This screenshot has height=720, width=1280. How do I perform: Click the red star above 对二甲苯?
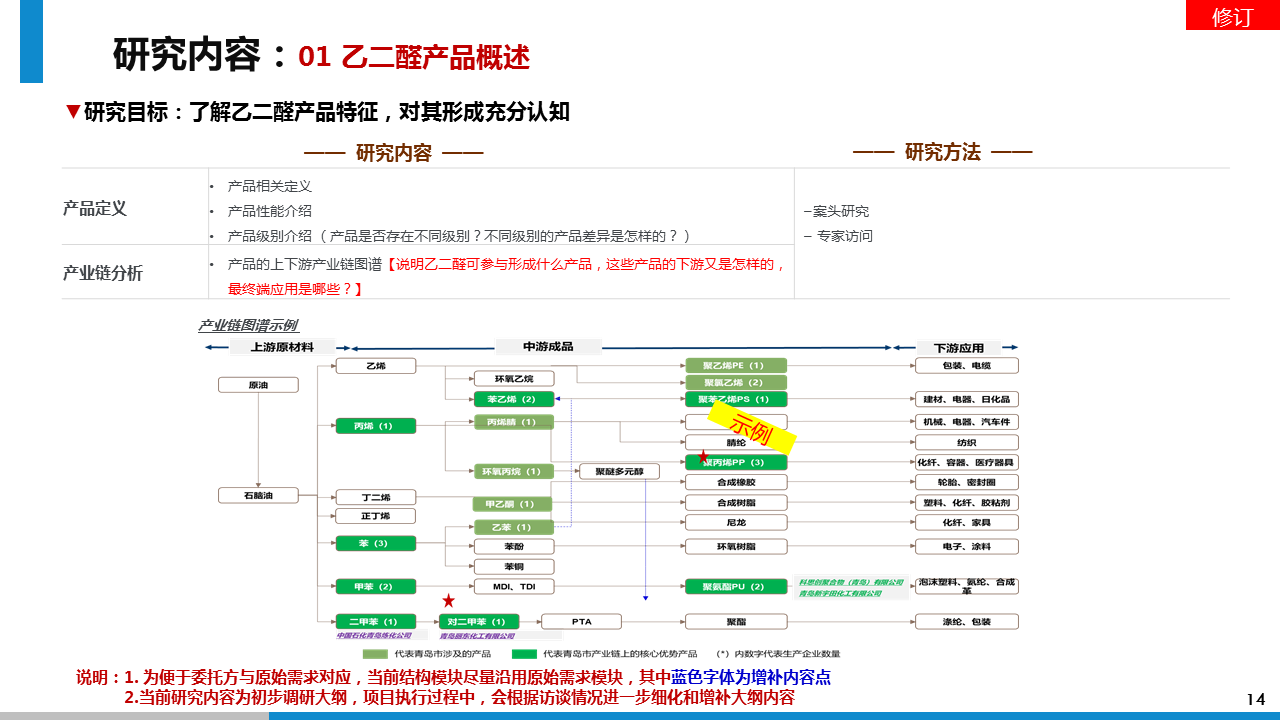pyautogui.click(x=449, y=601)
